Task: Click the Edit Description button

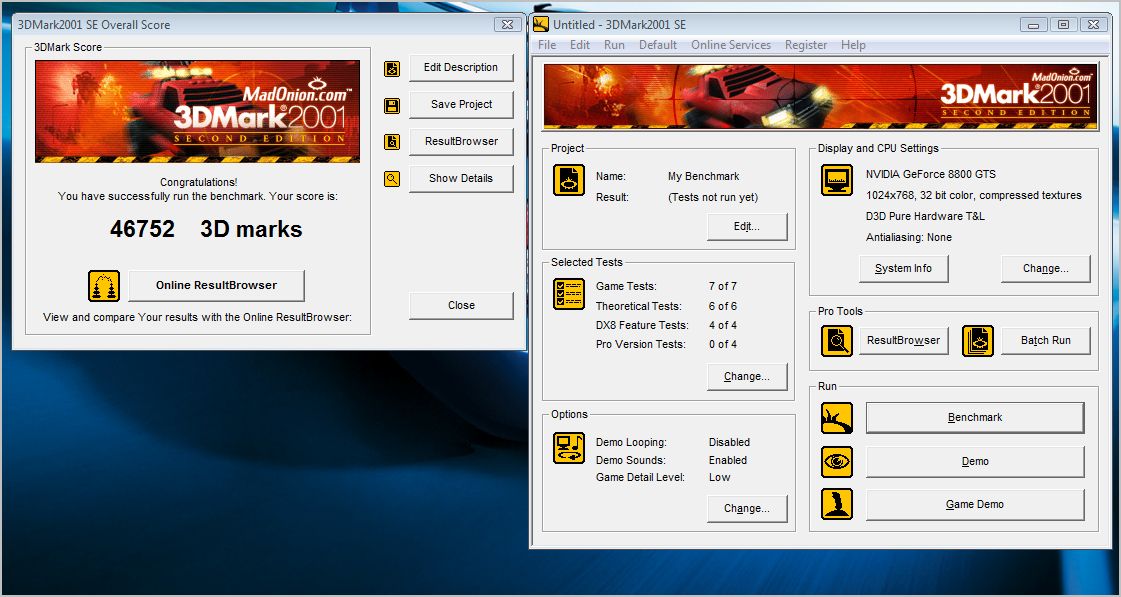Action: 461,67
